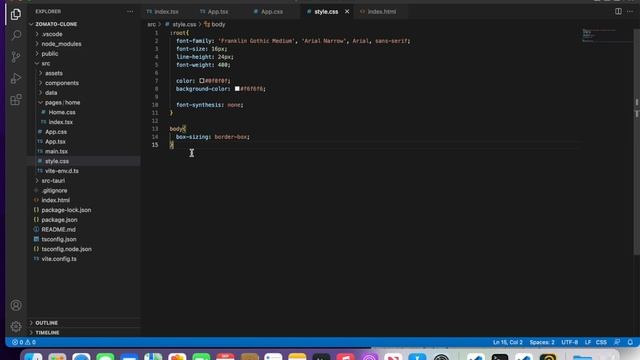Expand the node_modules folder
The image size is (640, 360).
point(61,44)
